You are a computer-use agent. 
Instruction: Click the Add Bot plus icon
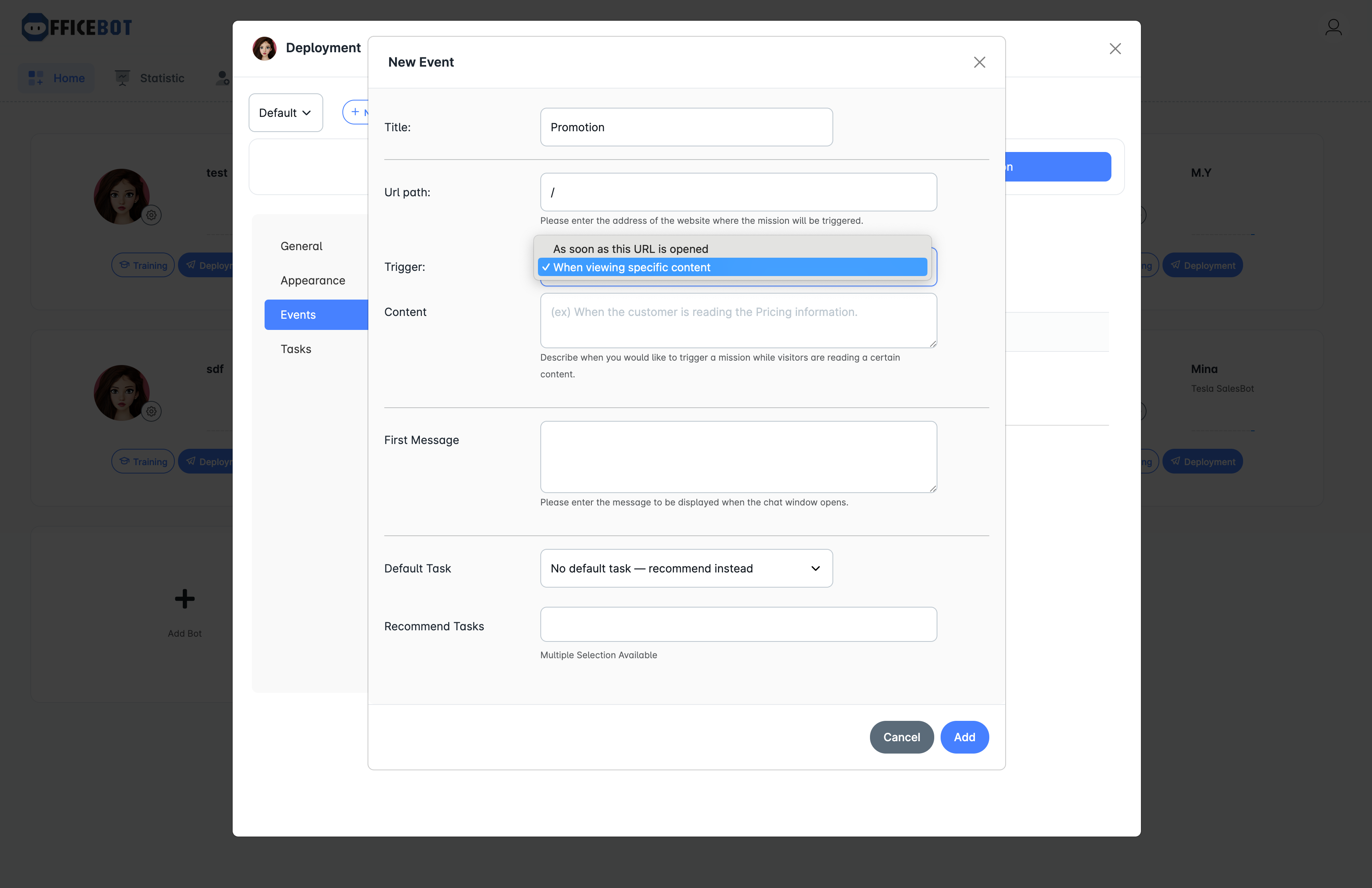click(184, 599)
